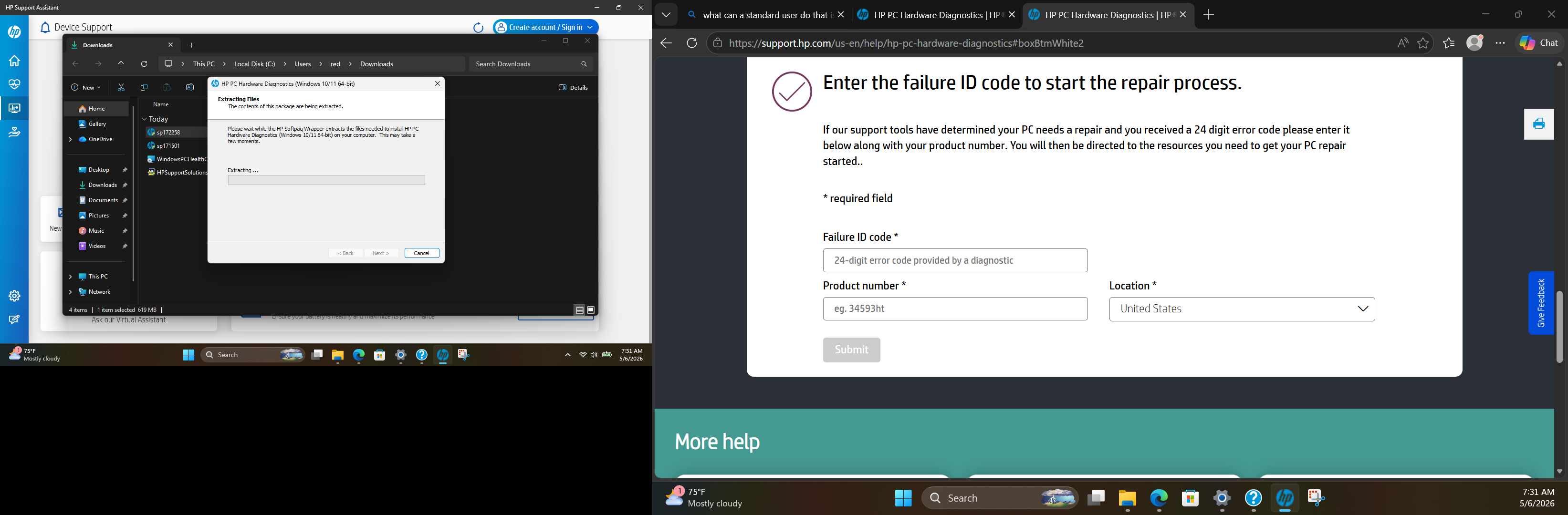Refresh the Downloads folder in File Explorer
Viewport: 1568px width, 515px height.
coord(144,64)
